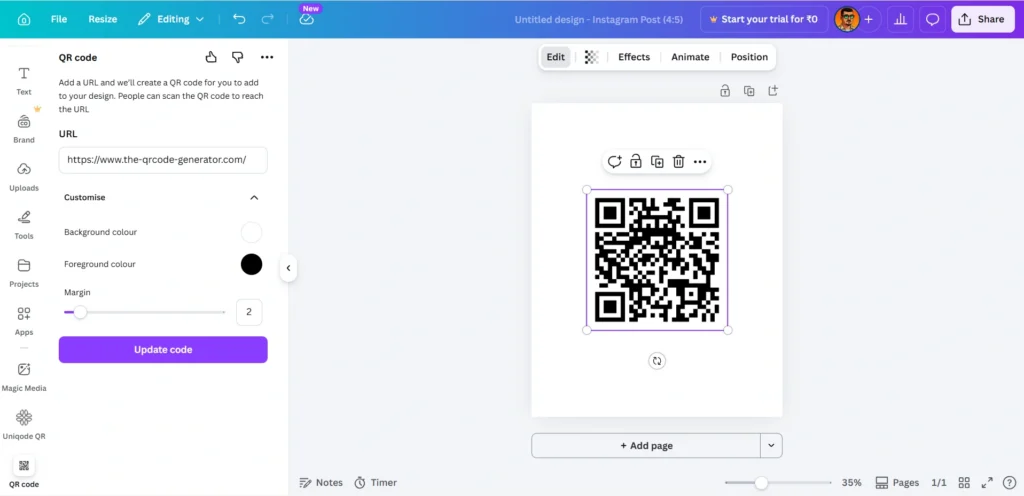
Task: Open the File menu
Action: [x=59, y=20]
